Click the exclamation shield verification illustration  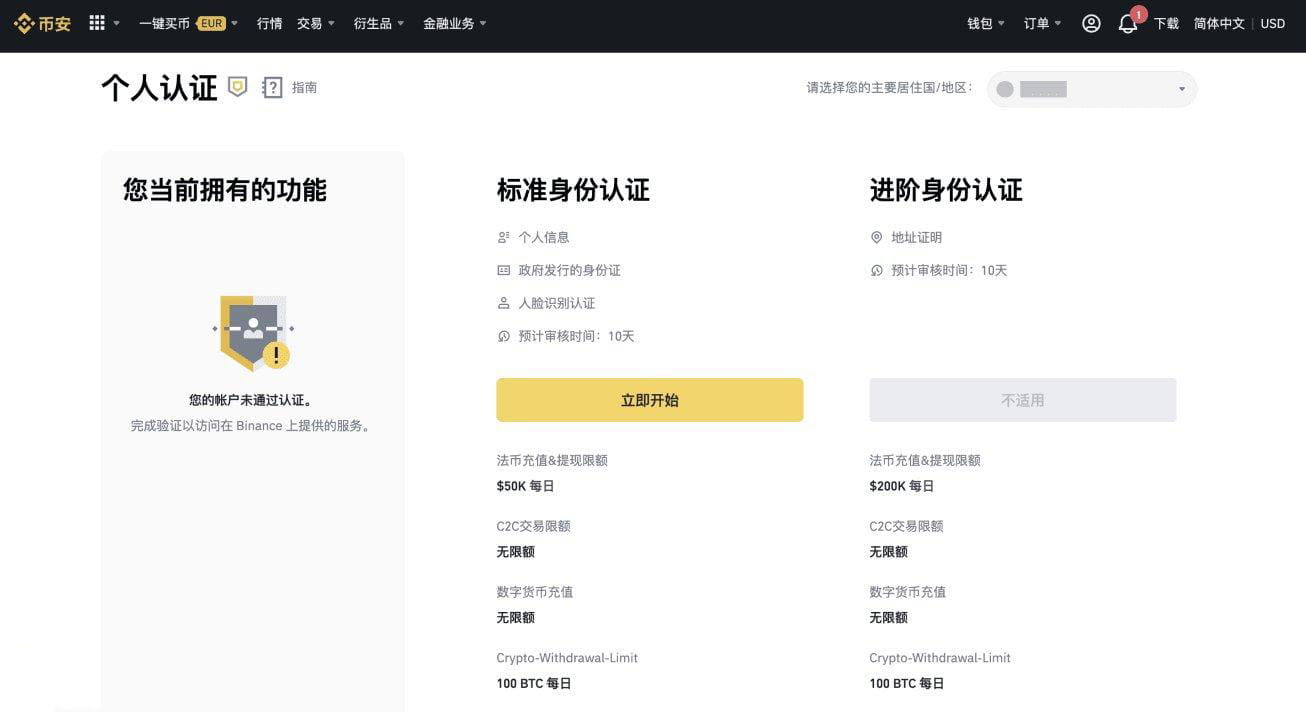click(x=251, y=332)
